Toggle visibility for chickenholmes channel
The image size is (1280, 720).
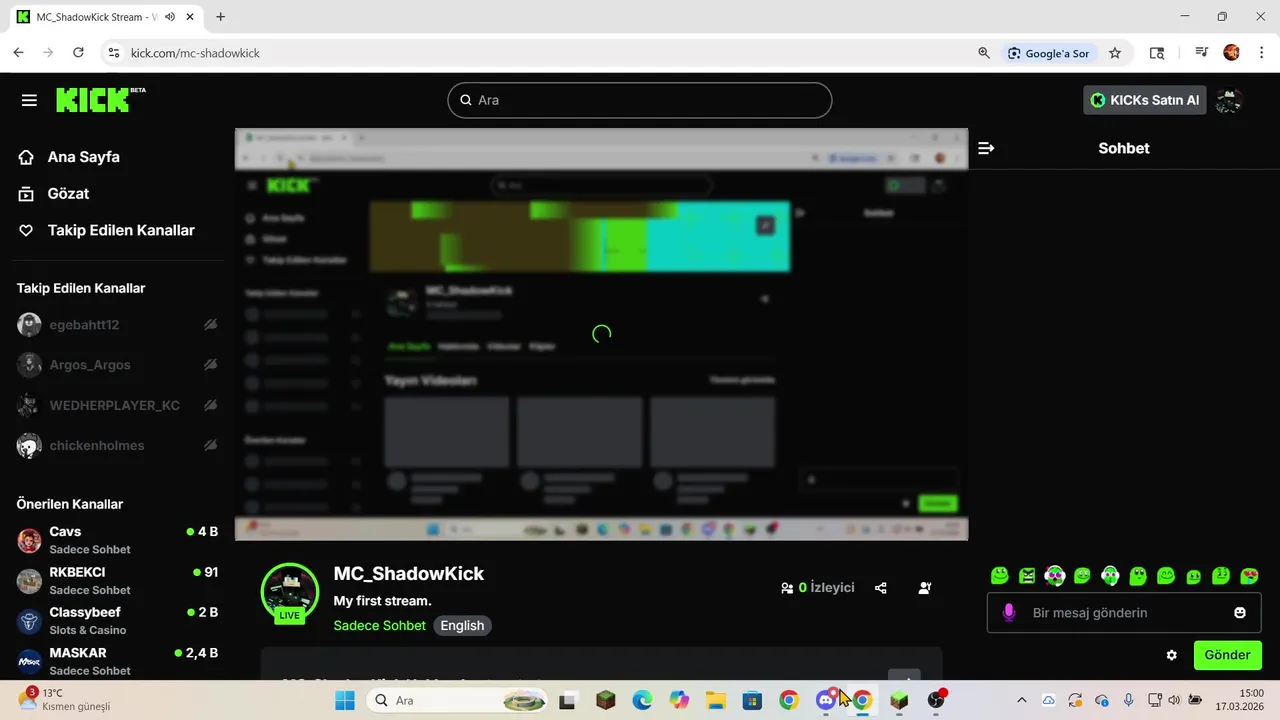click(210, 445)
